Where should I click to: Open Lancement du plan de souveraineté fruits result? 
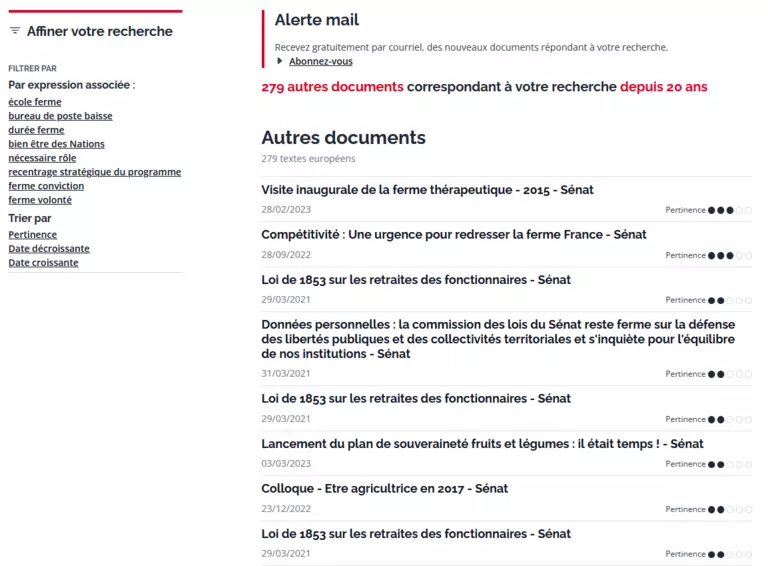point(482,443)
